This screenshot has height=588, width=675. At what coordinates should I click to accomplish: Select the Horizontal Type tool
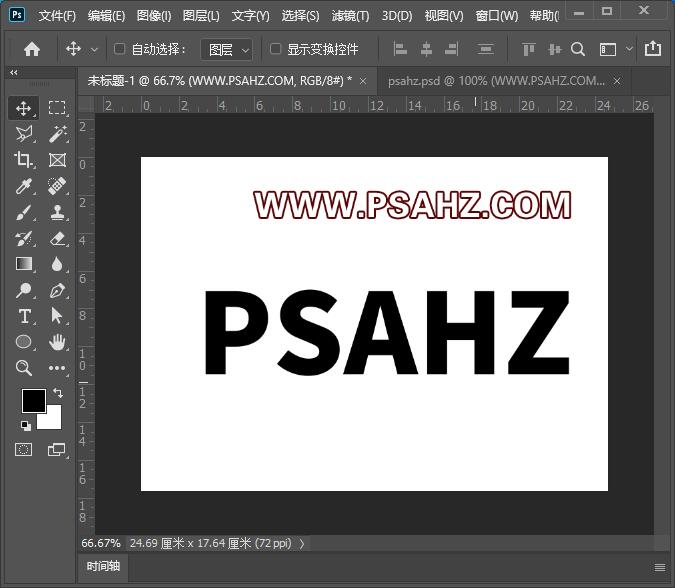coord(24,316)
